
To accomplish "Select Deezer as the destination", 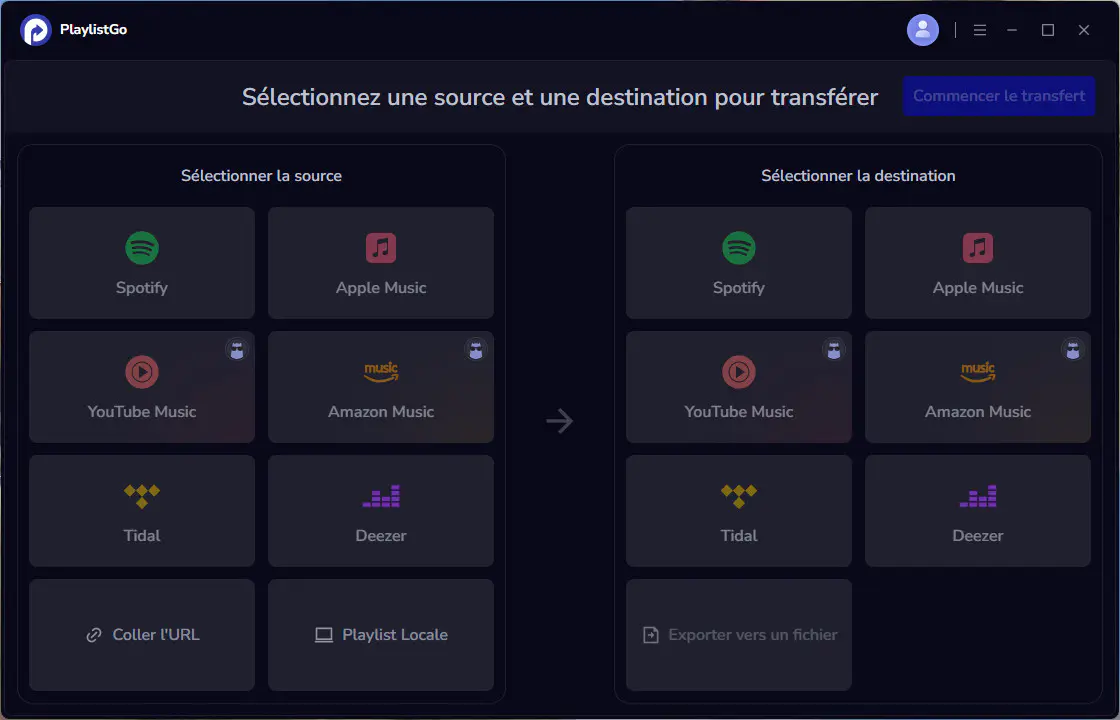I will 977,511.
